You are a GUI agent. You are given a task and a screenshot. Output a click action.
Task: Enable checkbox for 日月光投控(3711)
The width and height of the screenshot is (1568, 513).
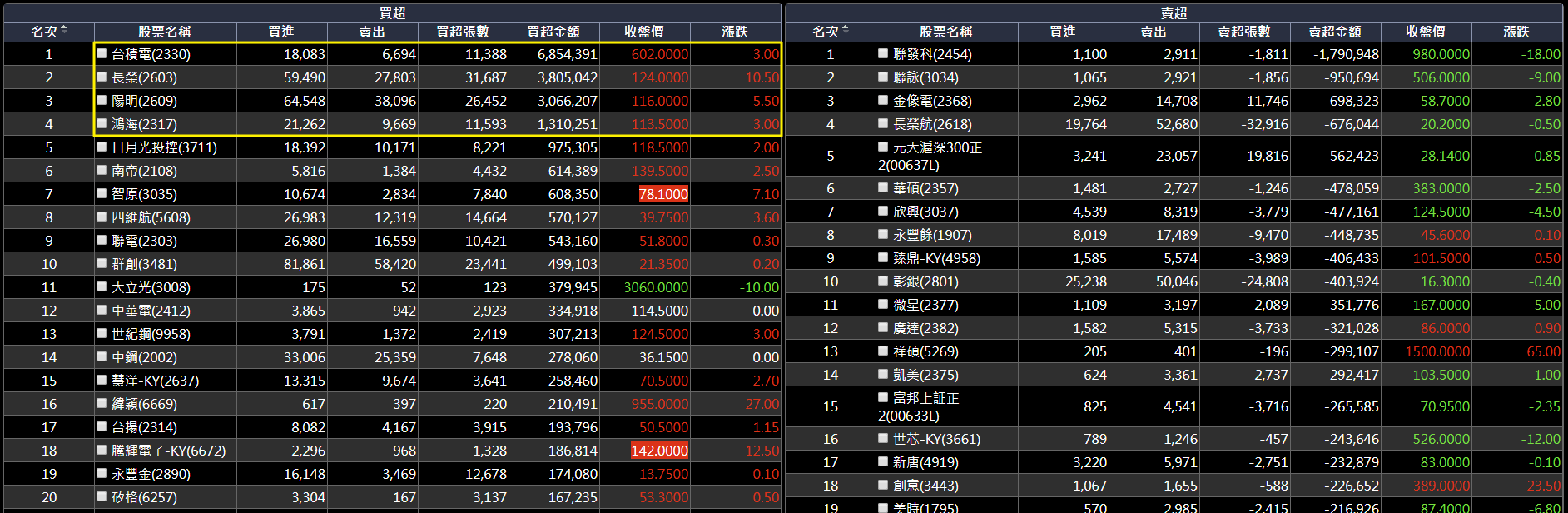pyautogui.click(x=102, y=147)
